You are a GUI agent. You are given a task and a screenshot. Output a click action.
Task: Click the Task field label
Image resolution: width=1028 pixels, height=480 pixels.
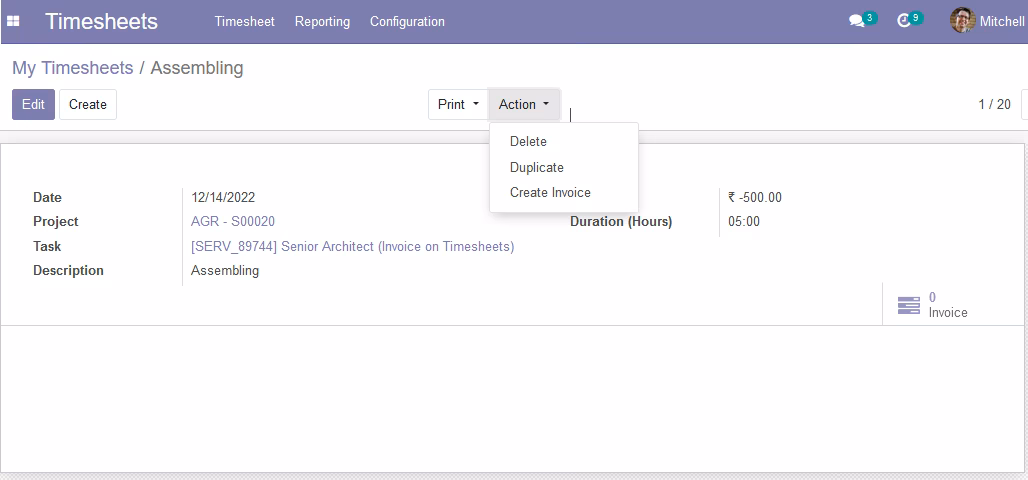(x=47, y=247)
